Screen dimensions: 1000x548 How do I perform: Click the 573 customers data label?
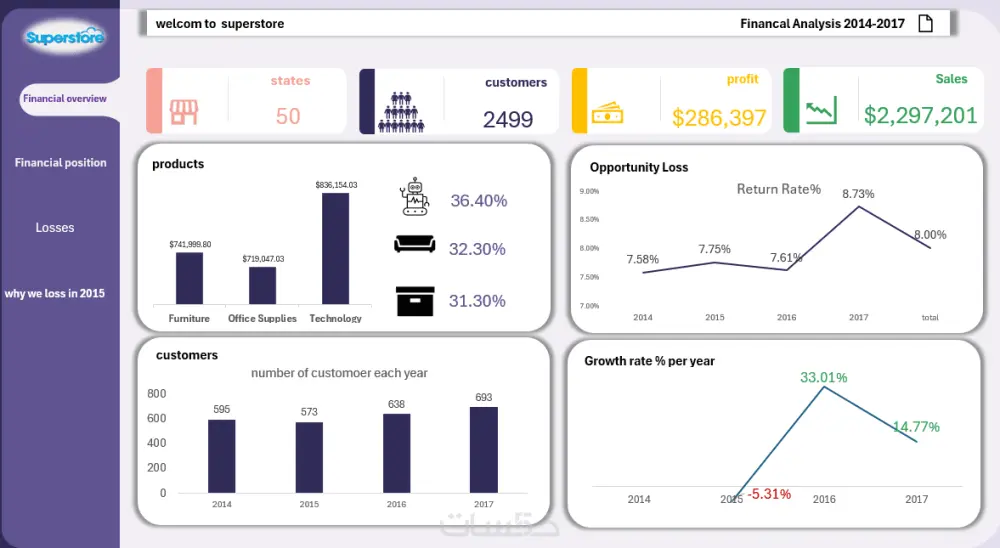click(309, 412)
